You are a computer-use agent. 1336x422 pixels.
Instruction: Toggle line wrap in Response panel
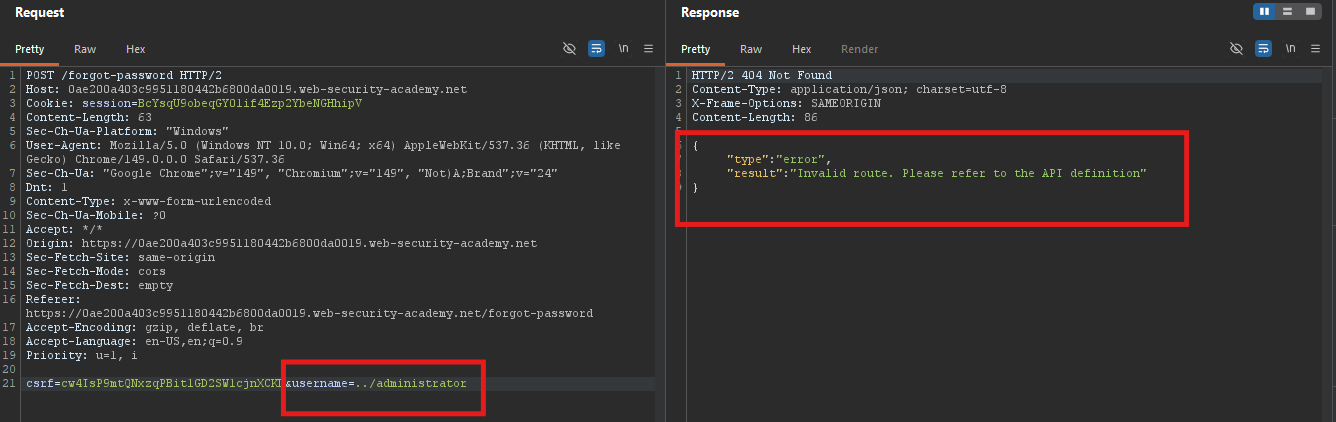tap(1262, 48)
